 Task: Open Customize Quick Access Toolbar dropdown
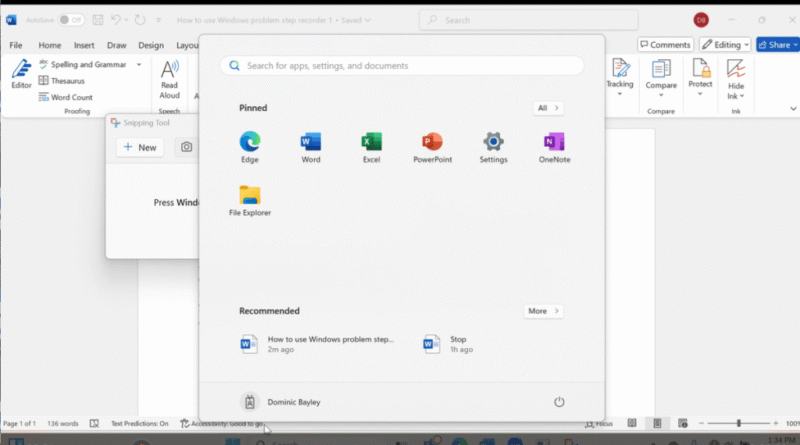point(158,20)
